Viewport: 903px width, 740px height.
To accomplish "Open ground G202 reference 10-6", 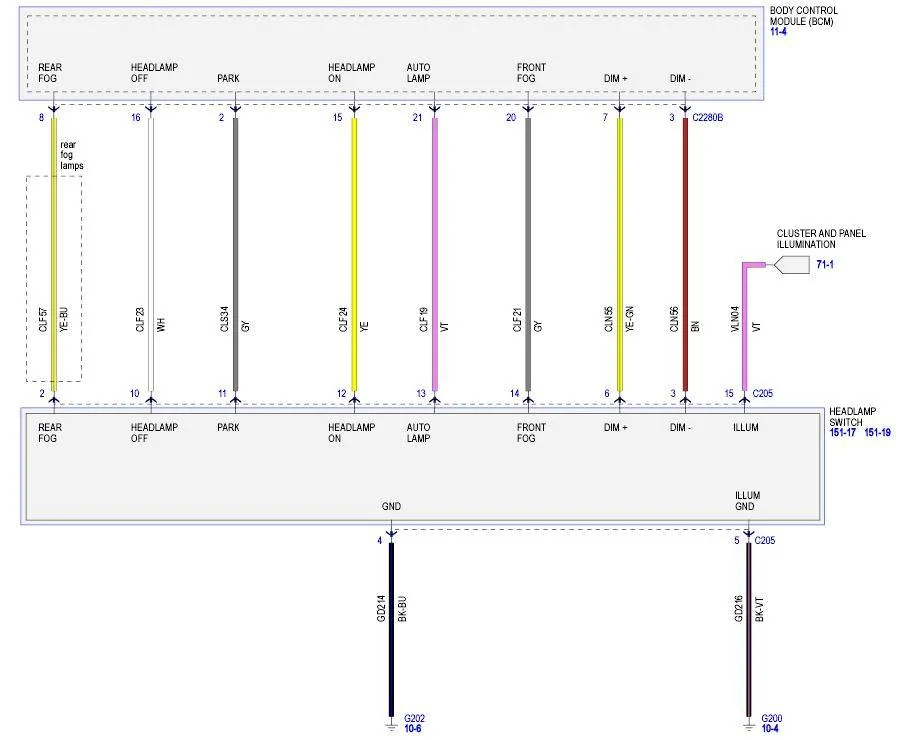I will (x=412, y=729).
